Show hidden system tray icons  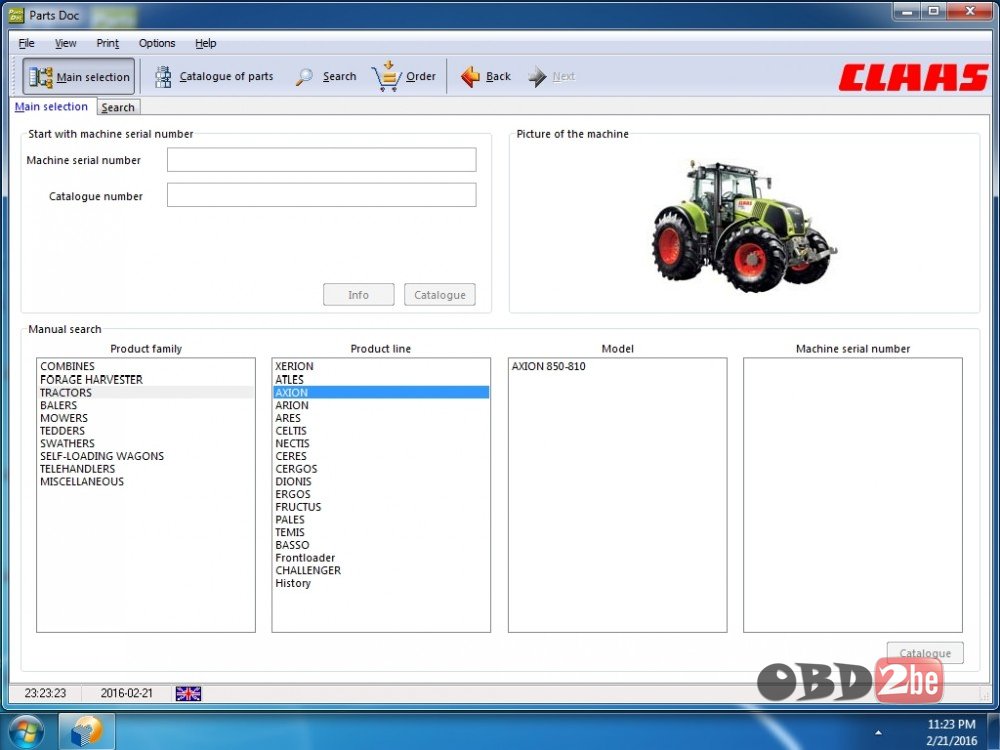[878, 732]
